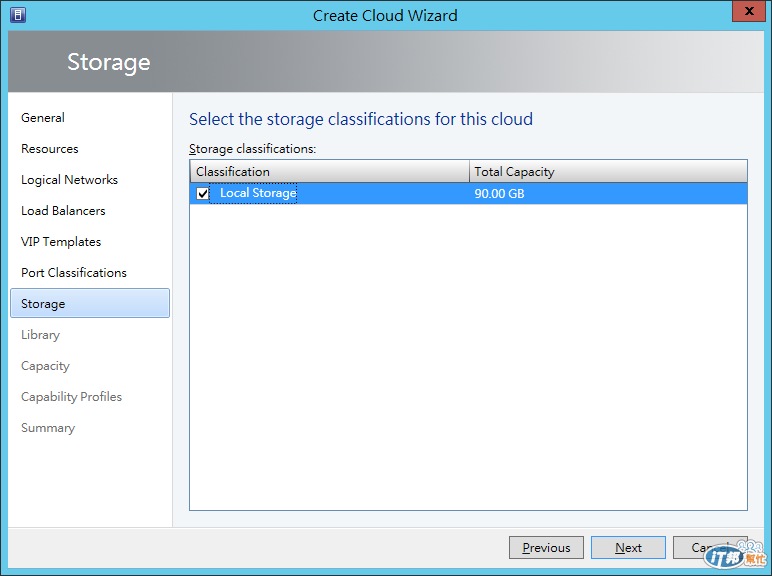The height and width of the screenshot is (576, 772).
Task: Open the General wizard step
Action: click(43, 118)
